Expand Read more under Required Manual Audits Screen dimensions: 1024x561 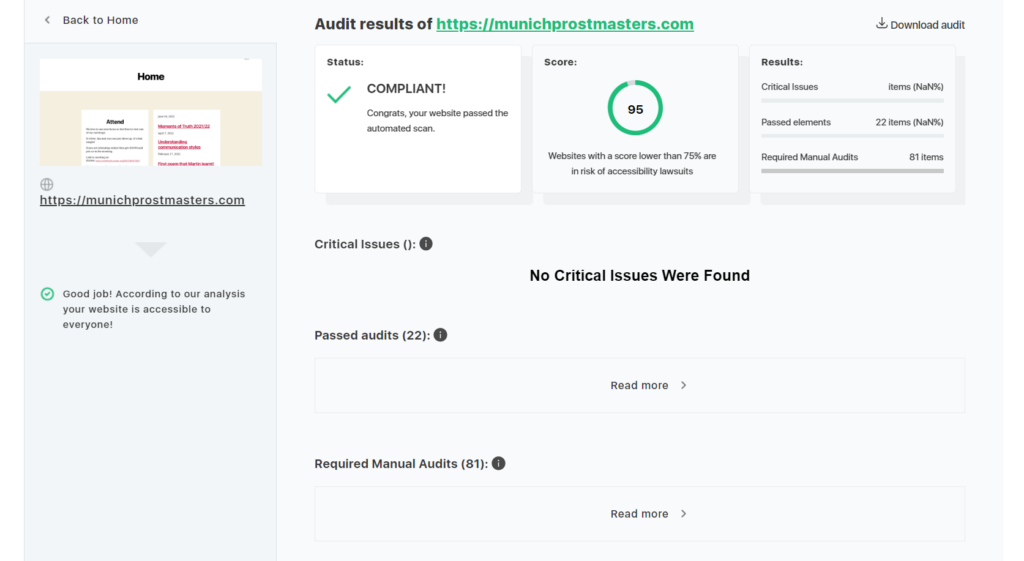point(639,514)
